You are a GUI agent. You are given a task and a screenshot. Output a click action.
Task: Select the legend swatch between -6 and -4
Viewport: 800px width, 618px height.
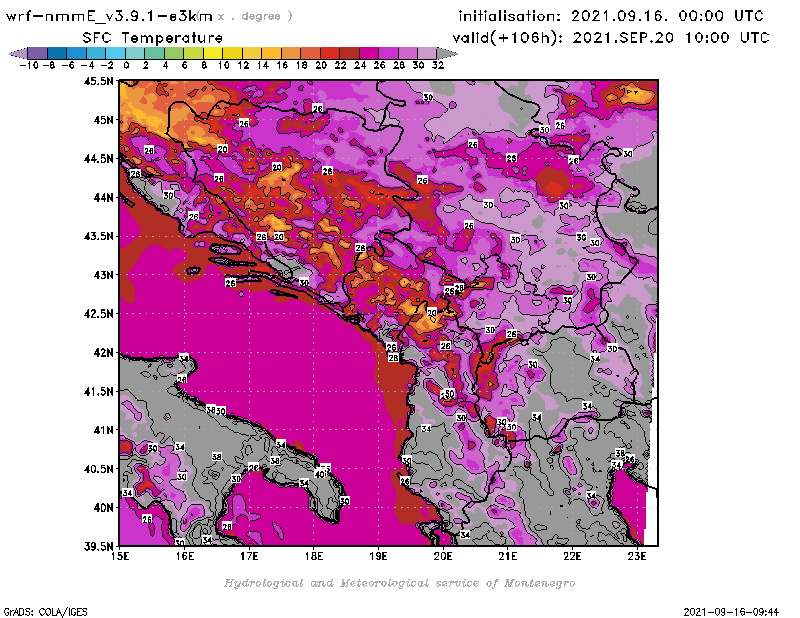coord(77,53)
